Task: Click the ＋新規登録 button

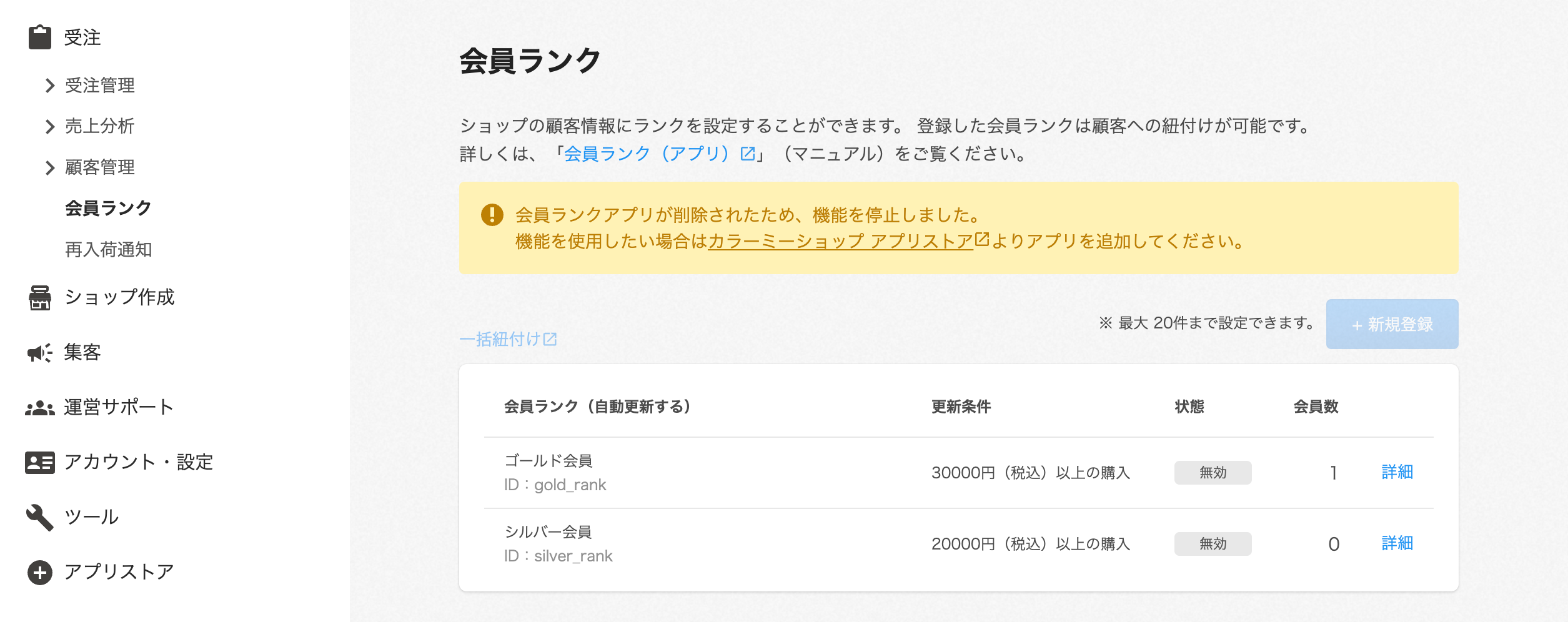Action: point(1392,324)
